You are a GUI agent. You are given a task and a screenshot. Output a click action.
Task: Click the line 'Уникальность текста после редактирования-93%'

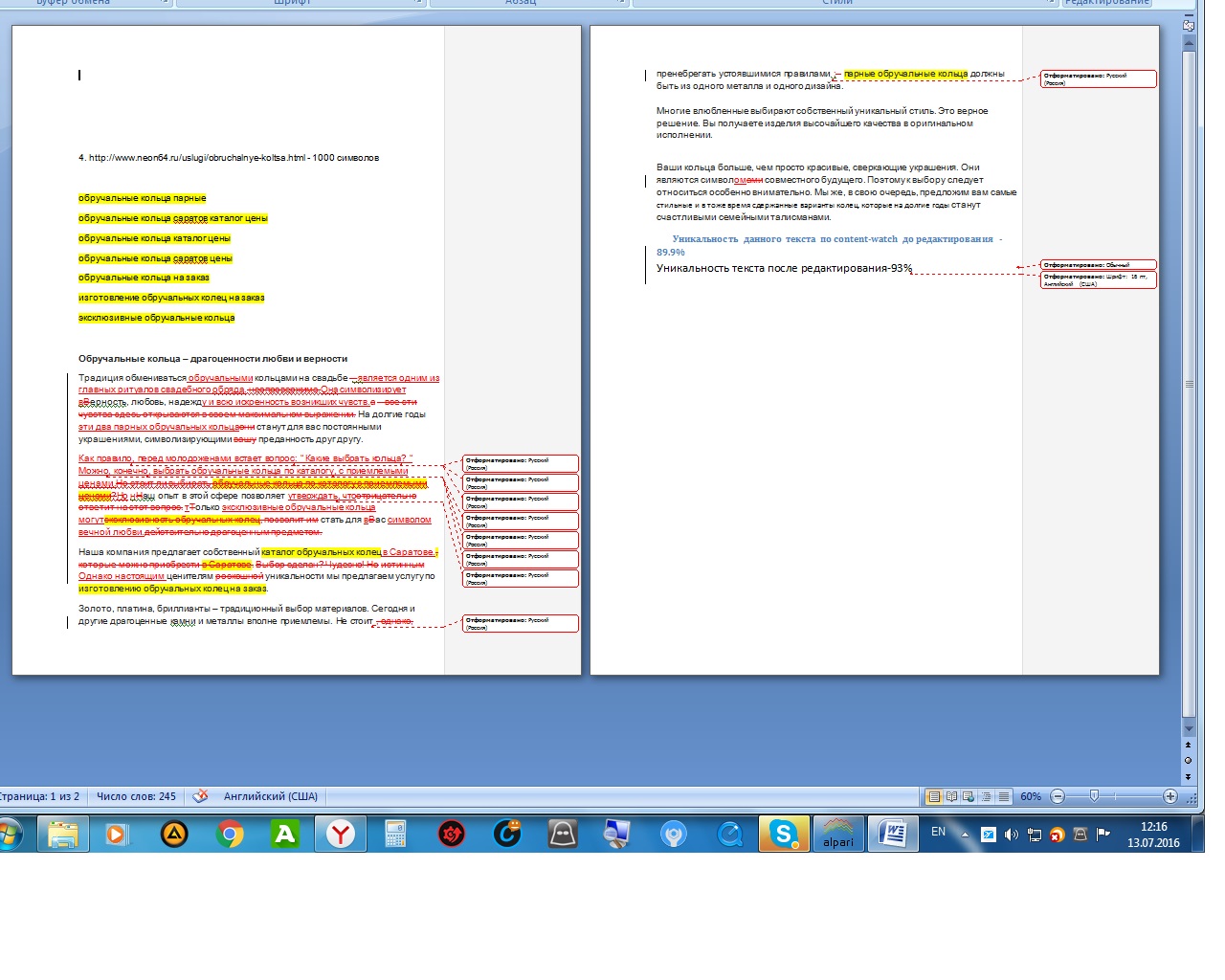(784, 269)
